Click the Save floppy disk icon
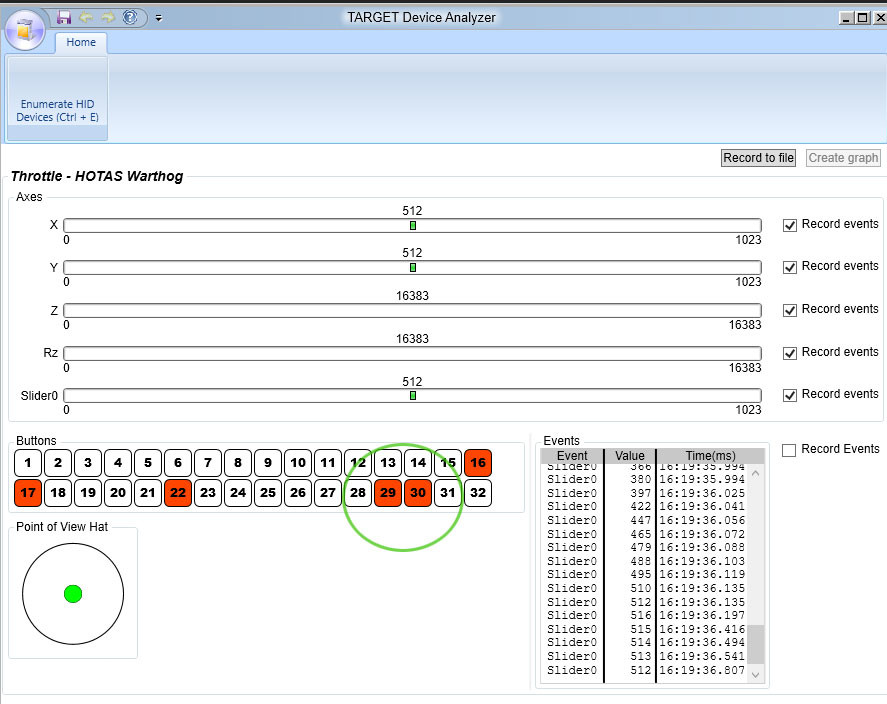Viewport: 887px width, 704px height. pyautogui.click(x=64, y=18)
